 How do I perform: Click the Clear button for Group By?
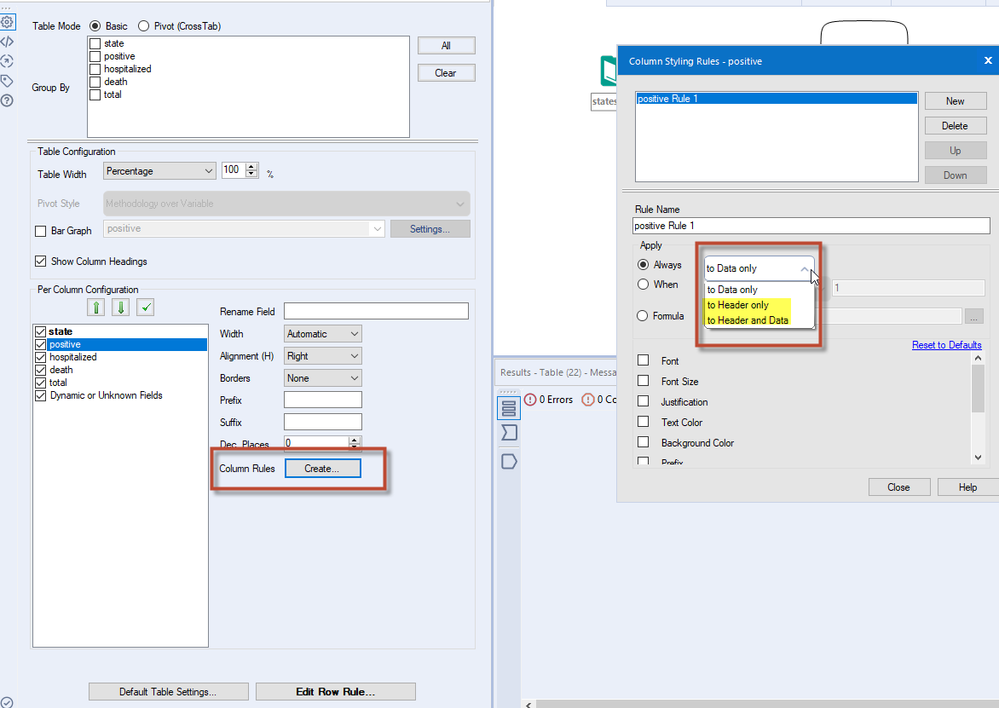pos(446,73)
